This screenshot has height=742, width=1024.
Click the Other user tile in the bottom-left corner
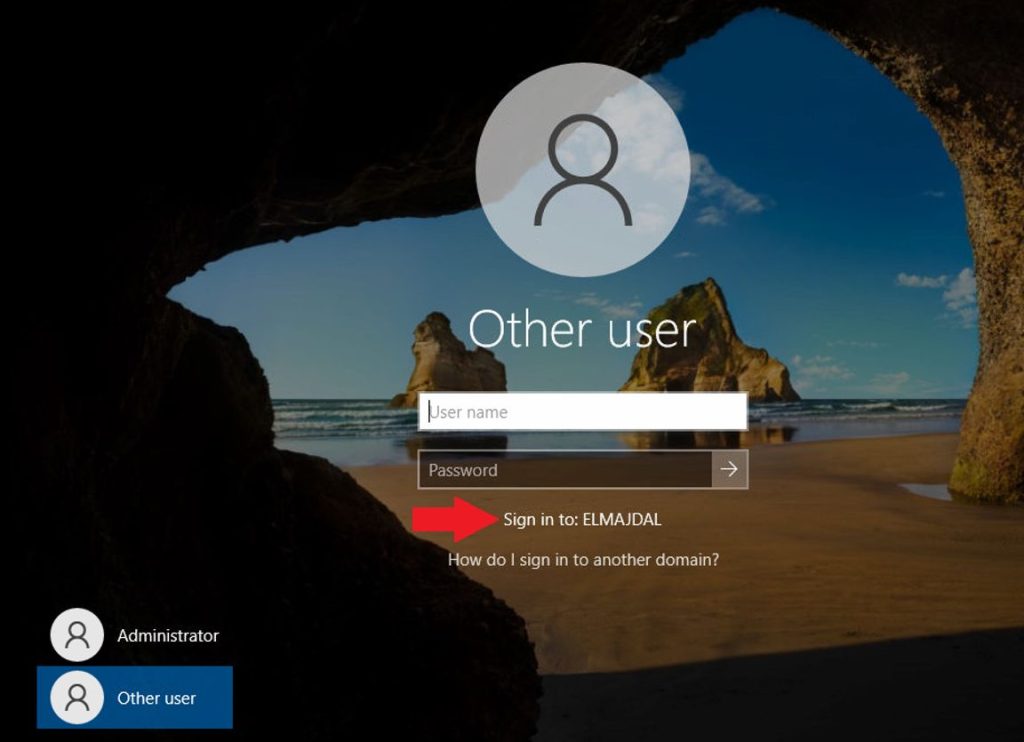[x=135, y=697]
